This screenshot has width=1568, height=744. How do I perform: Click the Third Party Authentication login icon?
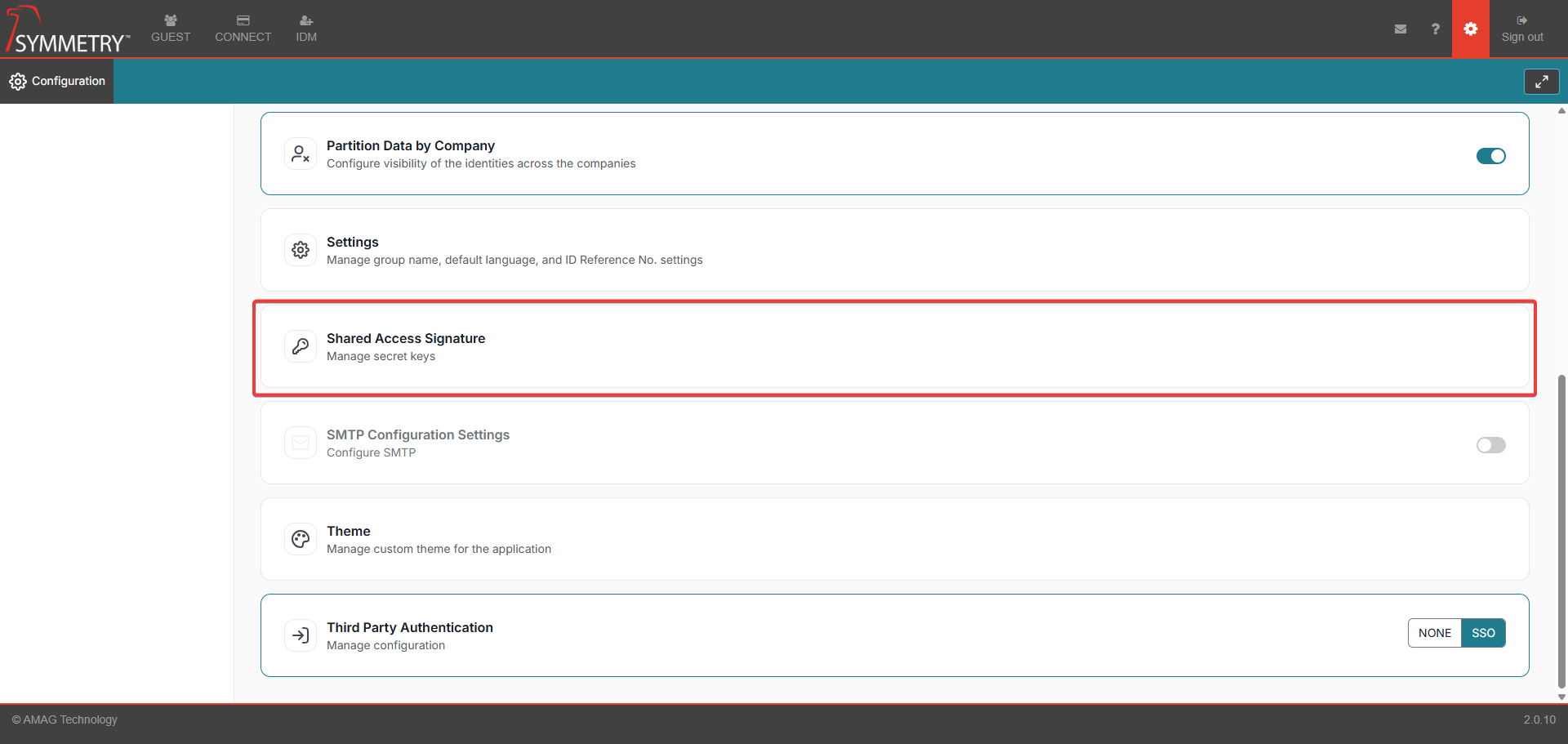coord(301,635)
